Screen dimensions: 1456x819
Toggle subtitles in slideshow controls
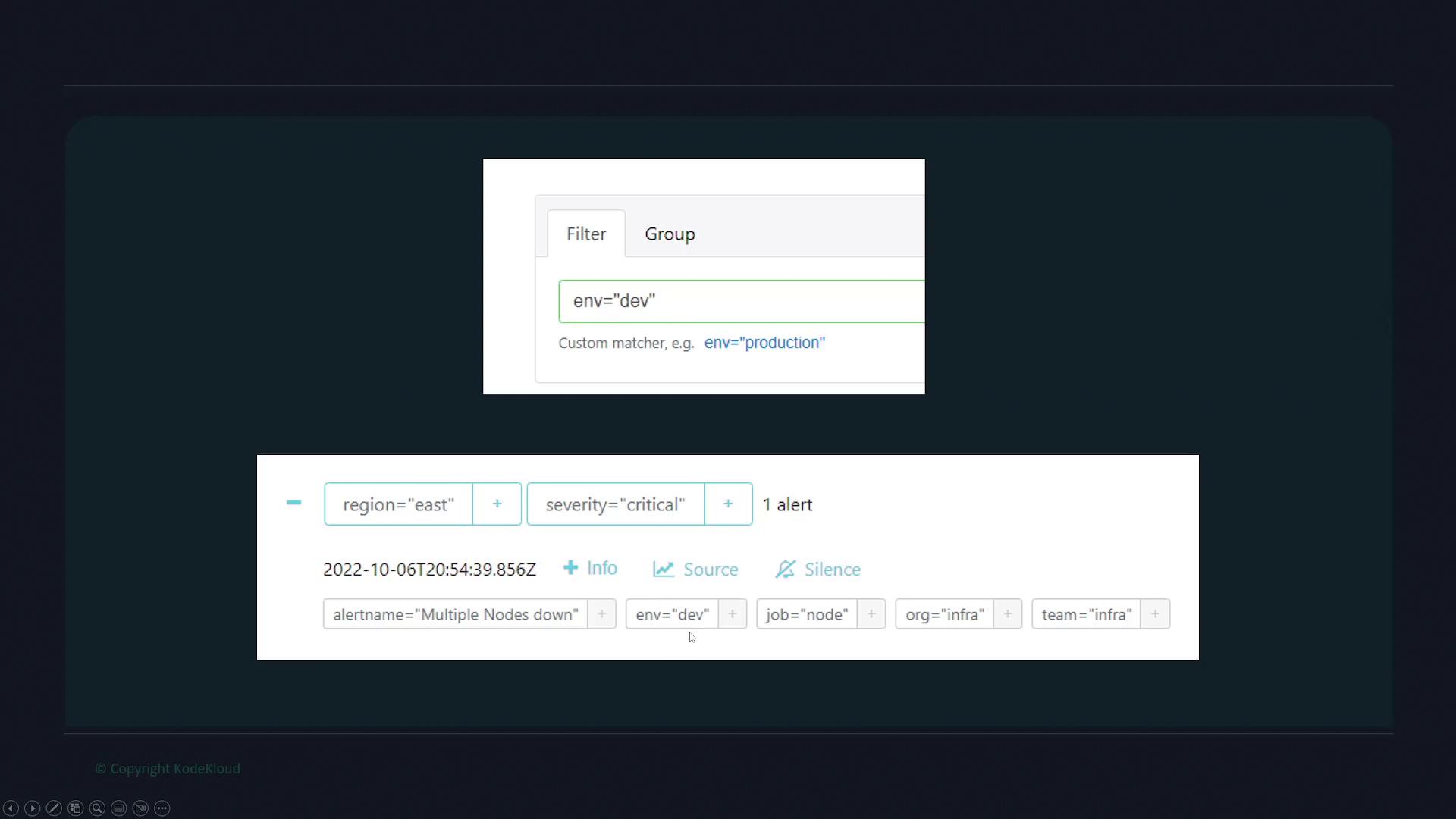click(119, 808)
